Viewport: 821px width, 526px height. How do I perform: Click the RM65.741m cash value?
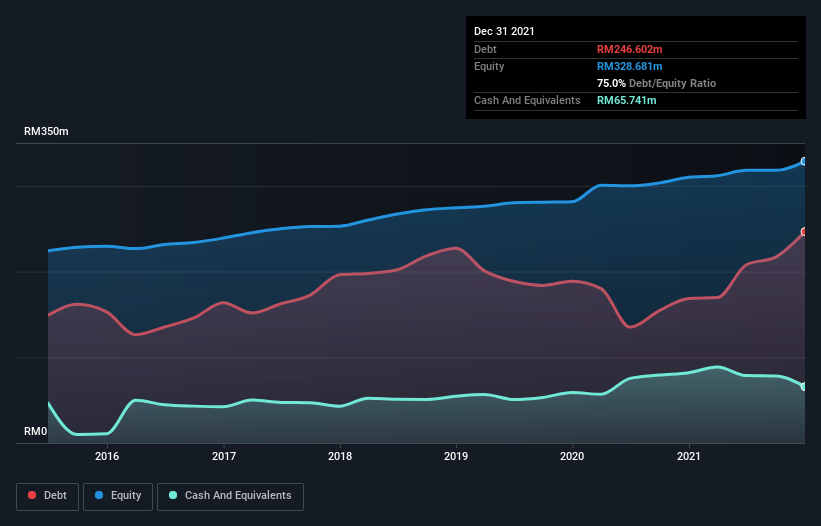coord(626,100)
